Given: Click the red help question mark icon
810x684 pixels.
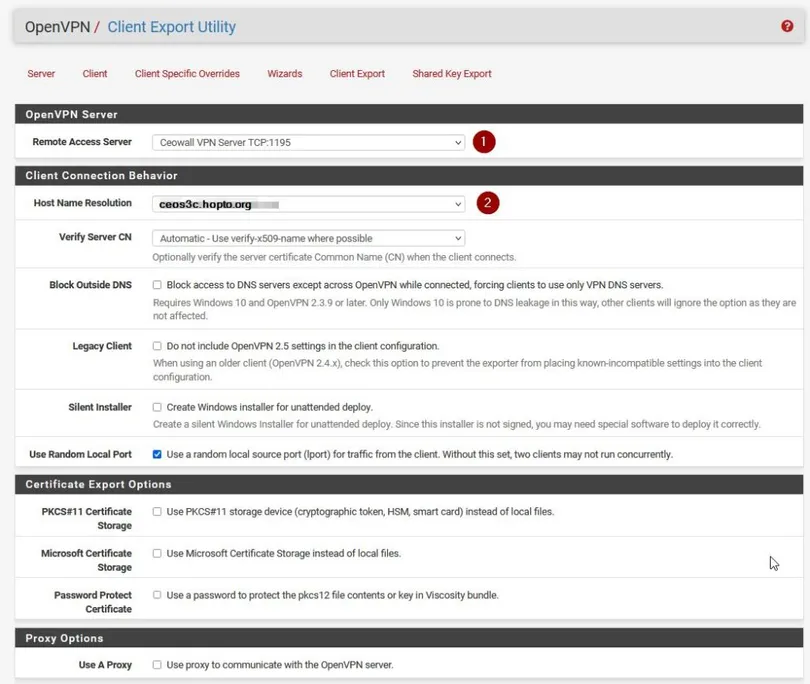Looking at the screenshot, I should tap(787, 26).
